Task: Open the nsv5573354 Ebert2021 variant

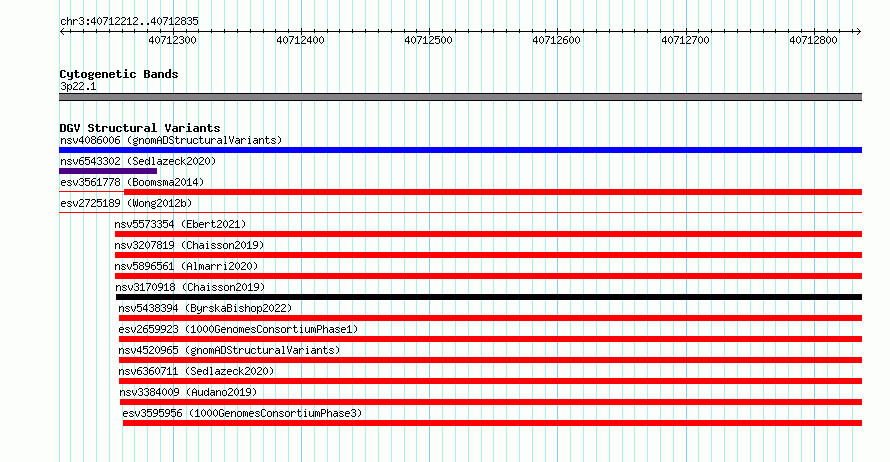Action: (180, 224)
